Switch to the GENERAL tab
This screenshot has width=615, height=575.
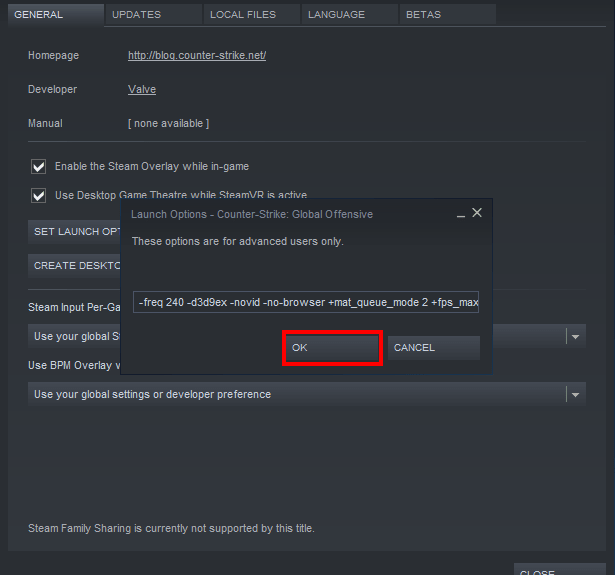(56, 15)
